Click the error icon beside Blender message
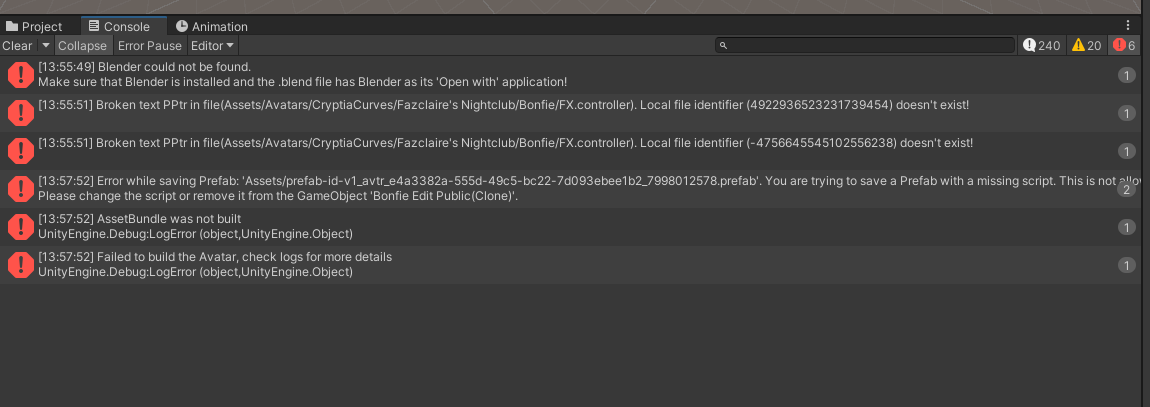The width and height of the screenshot is (1150, 407). [21, 75]
